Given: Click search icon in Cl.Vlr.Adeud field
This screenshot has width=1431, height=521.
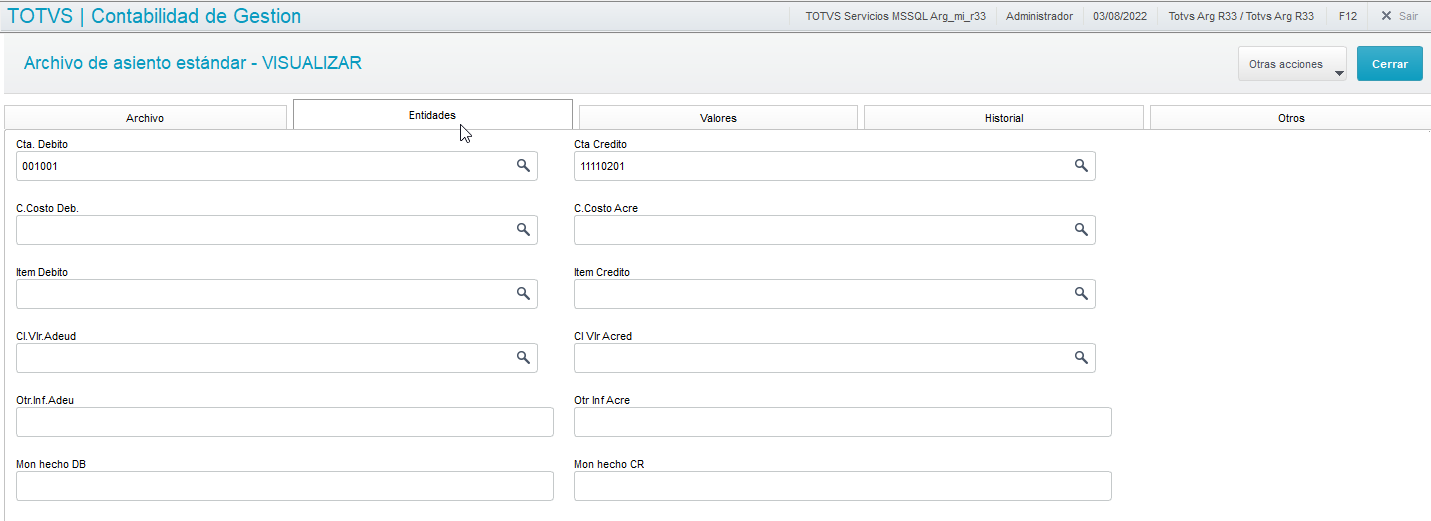Looking at the screenshot, I should 522,358.
